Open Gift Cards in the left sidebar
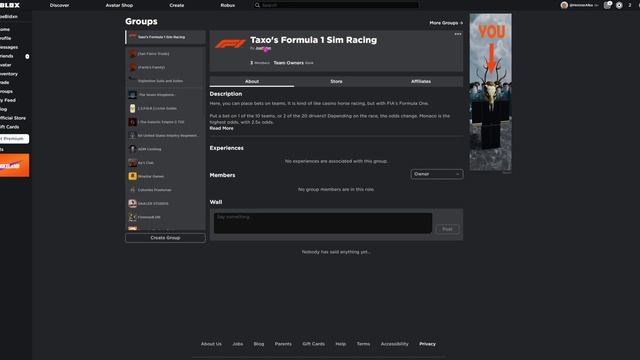The width and height of the screenshot is (640, 360). pos(9,127)
